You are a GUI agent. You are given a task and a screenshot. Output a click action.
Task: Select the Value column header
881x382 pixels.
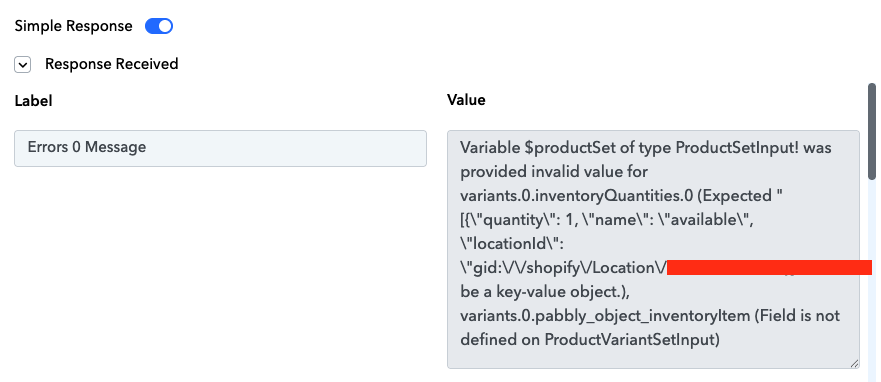click(466, 100)
